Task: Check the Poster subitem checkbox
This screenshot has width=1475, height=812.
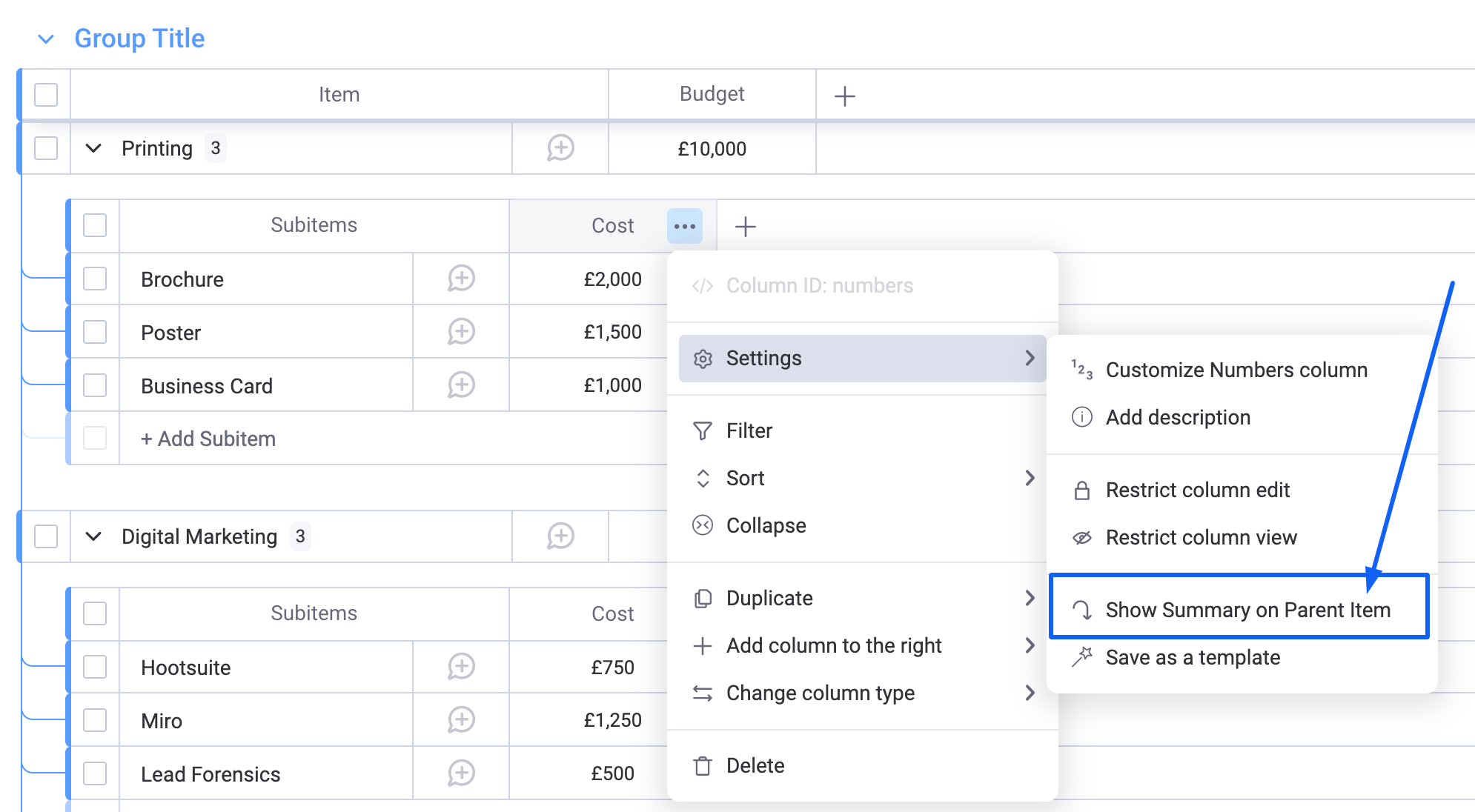Action: 95,332
